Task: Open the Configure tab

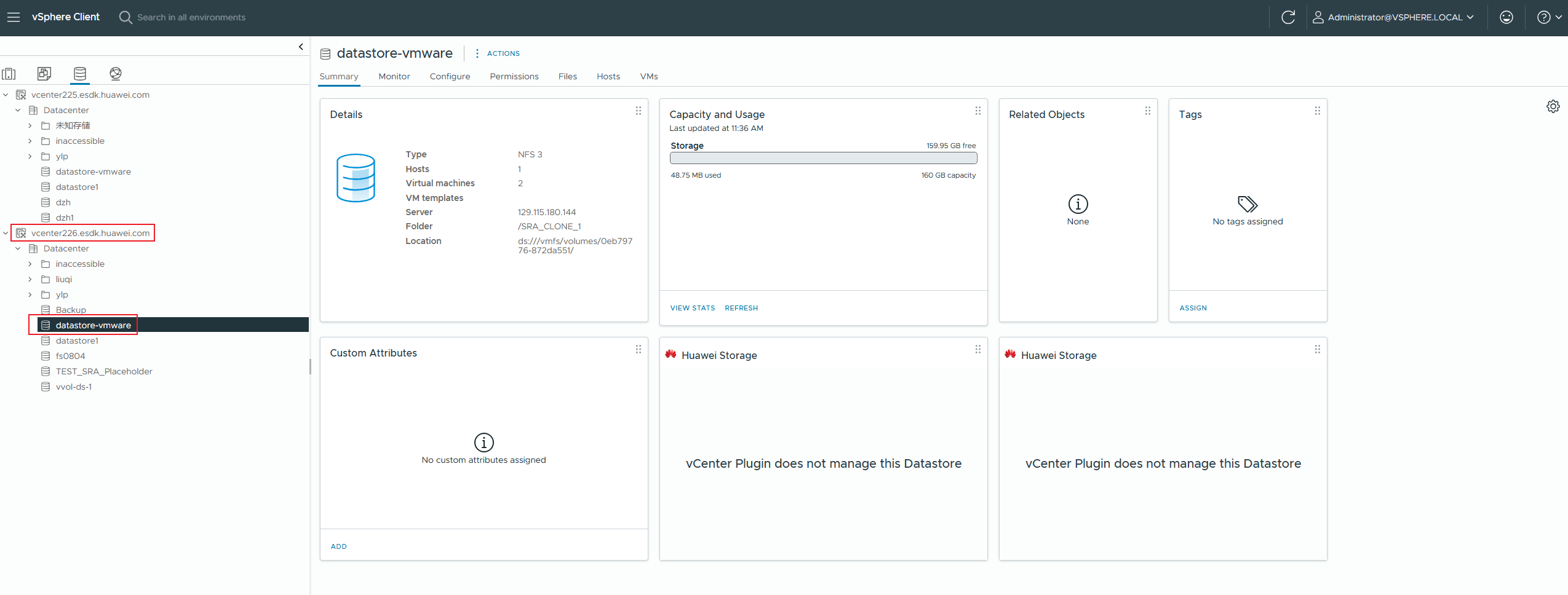Action: coord(450,76)
